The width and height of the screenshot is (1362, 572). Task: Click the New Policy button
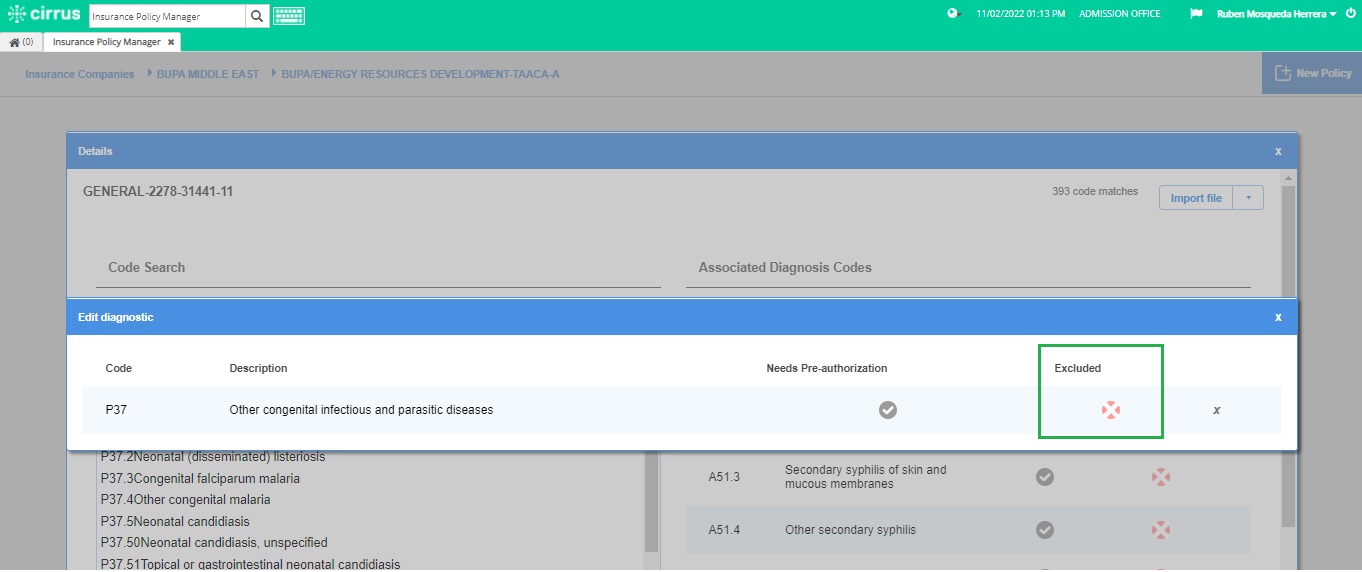coord(1312,73)
